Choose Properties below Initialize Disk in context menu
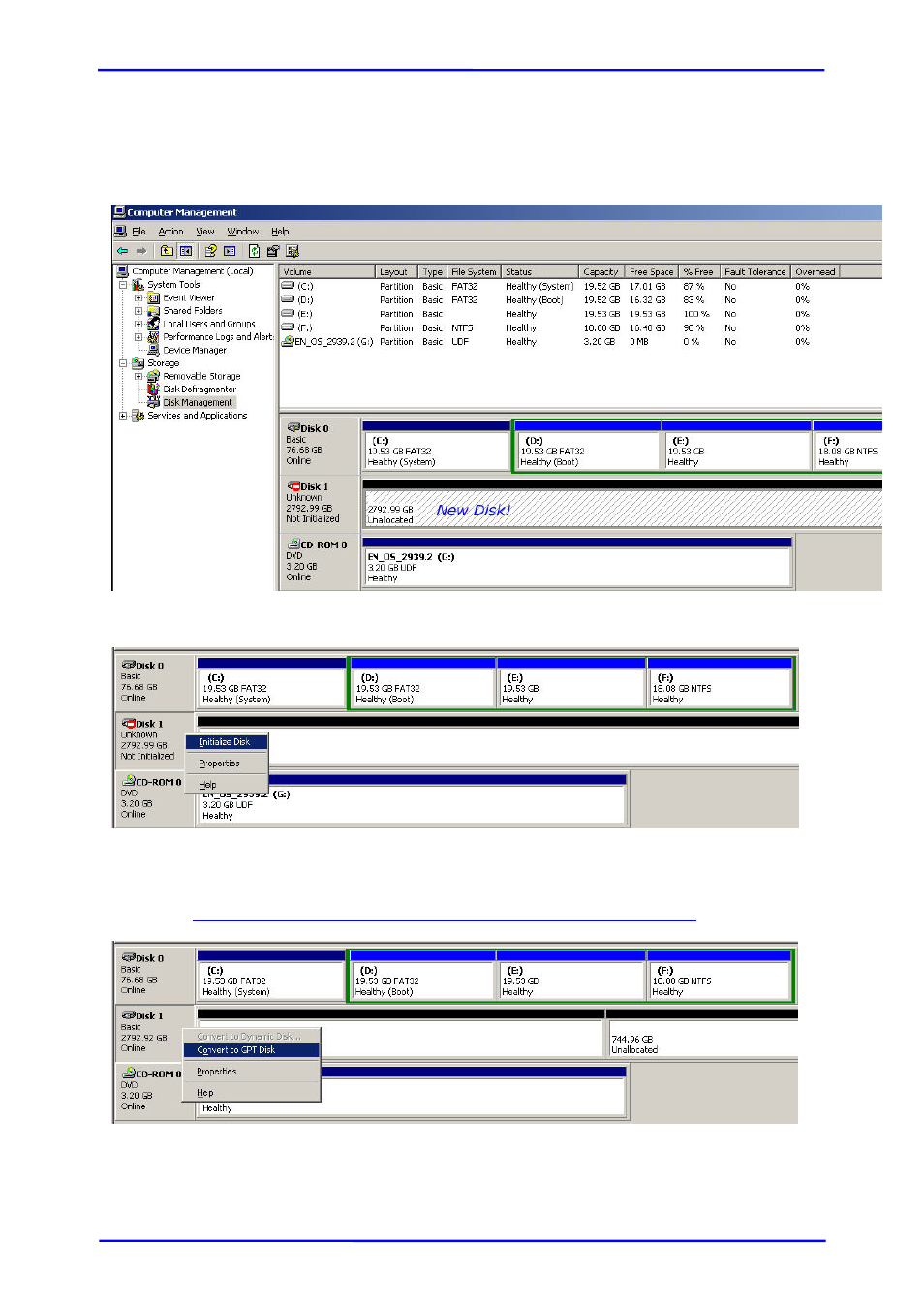924x1308 pixels. 226,763
